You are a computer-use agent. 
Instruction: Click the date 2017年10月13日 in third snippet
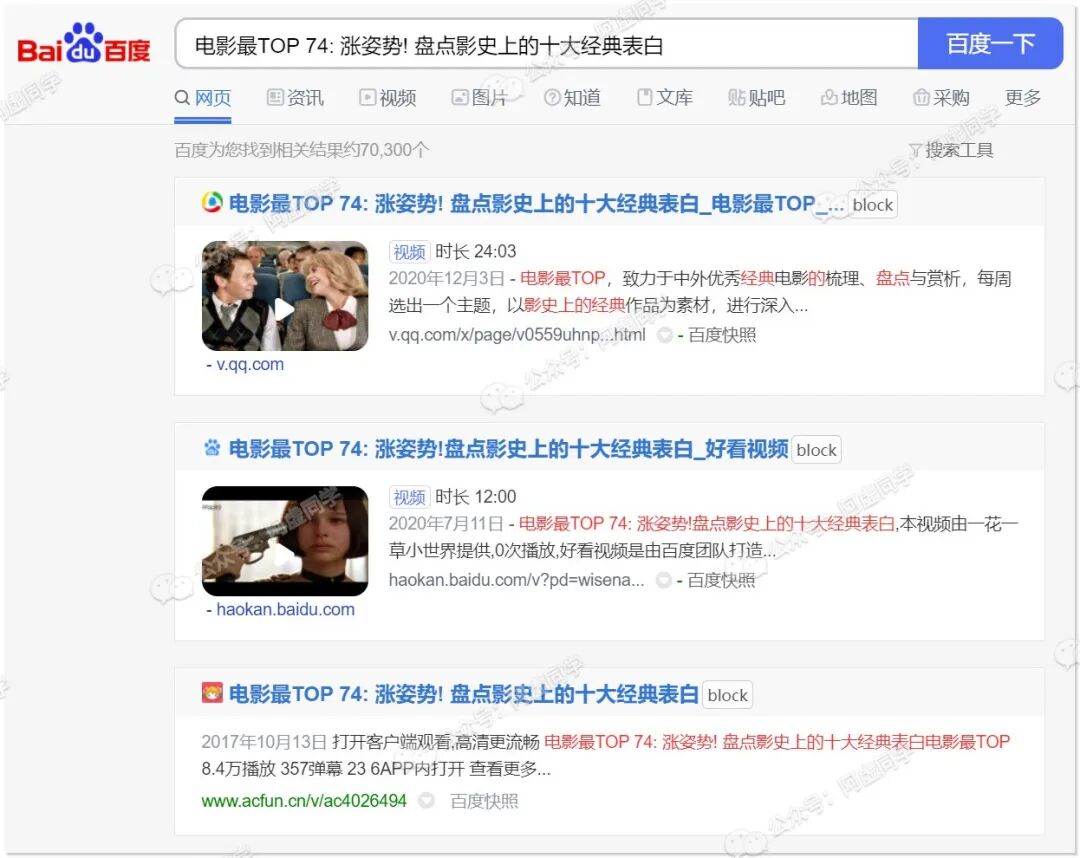coord(264,742)
